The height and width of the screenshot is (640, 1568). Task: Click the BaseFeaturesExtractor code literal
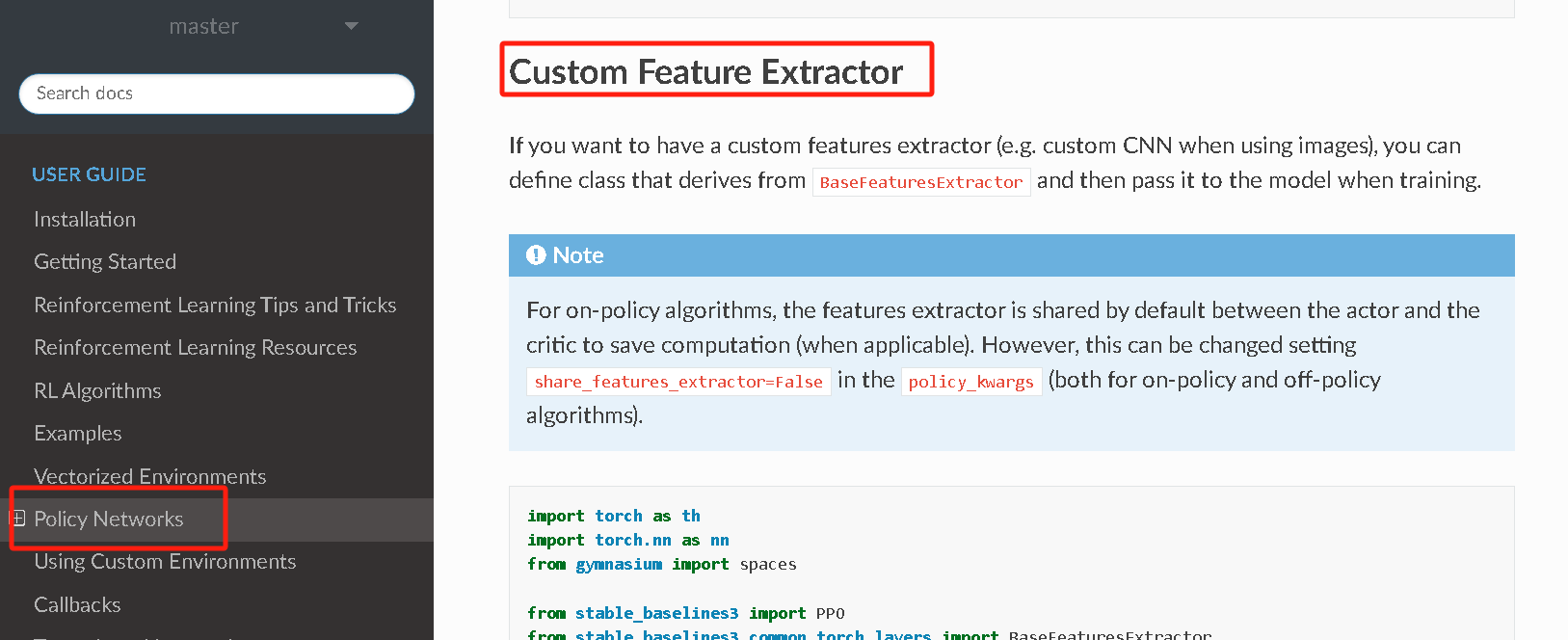pos(921,181)
